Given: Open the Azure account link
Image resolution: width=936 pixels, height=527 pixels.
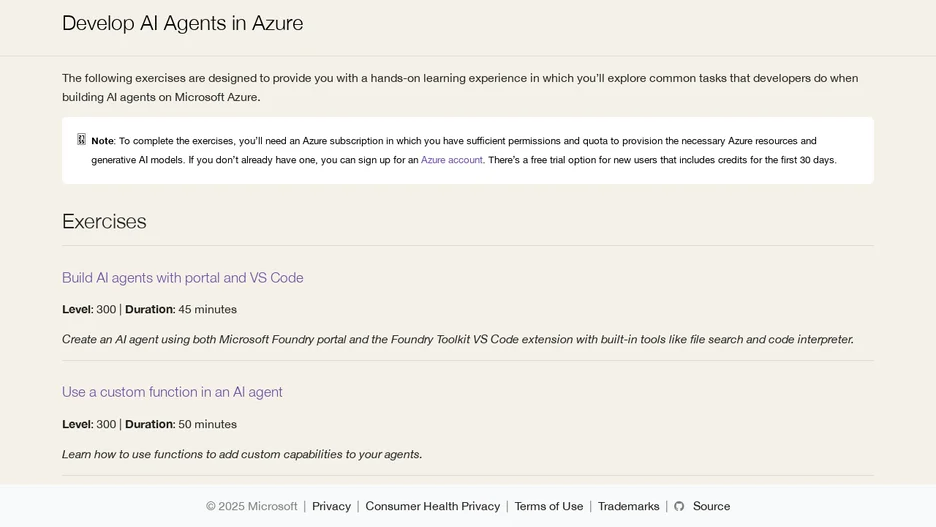Looking at the screenshot, I should (x=451, y=160).
